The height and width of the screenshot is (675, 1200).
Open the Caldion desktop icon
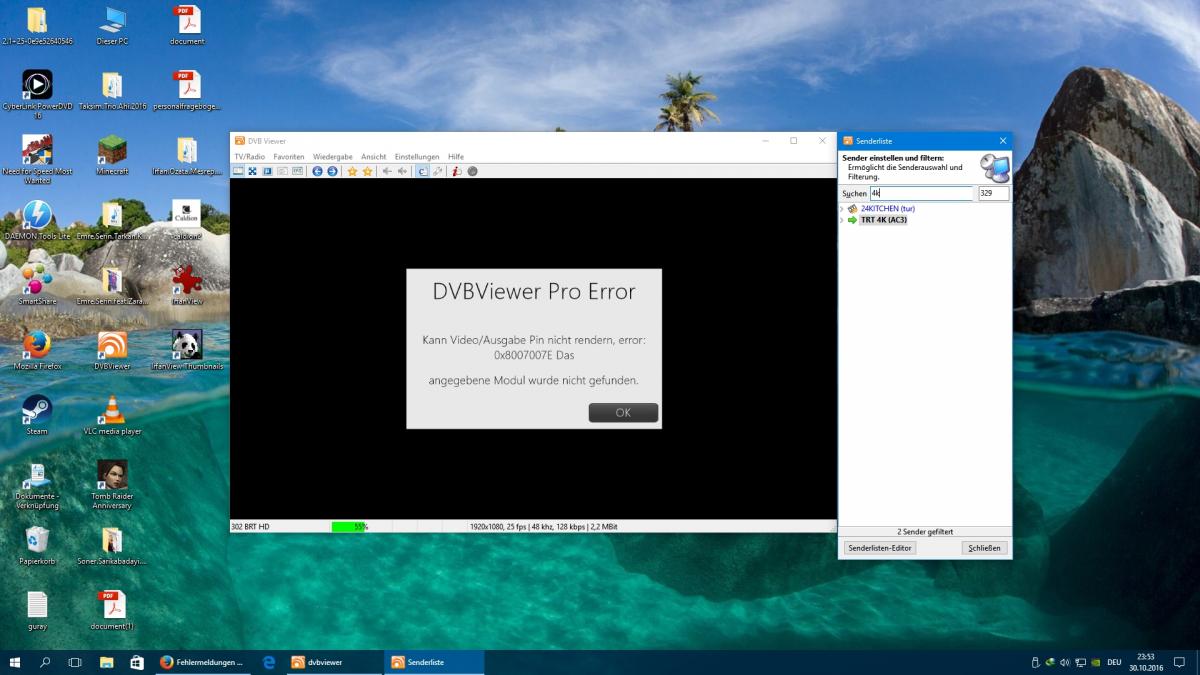point(187,221)
